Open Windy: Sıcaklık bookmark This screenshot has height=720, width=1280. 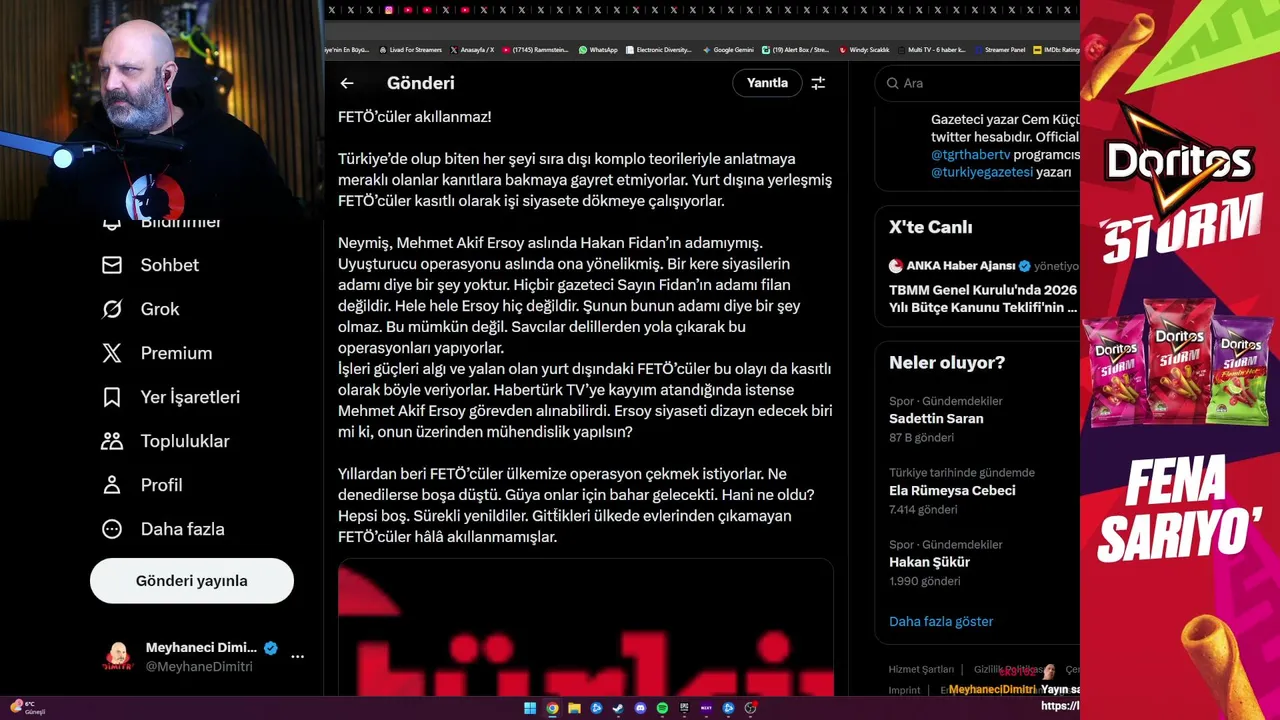tap(865, 50)
